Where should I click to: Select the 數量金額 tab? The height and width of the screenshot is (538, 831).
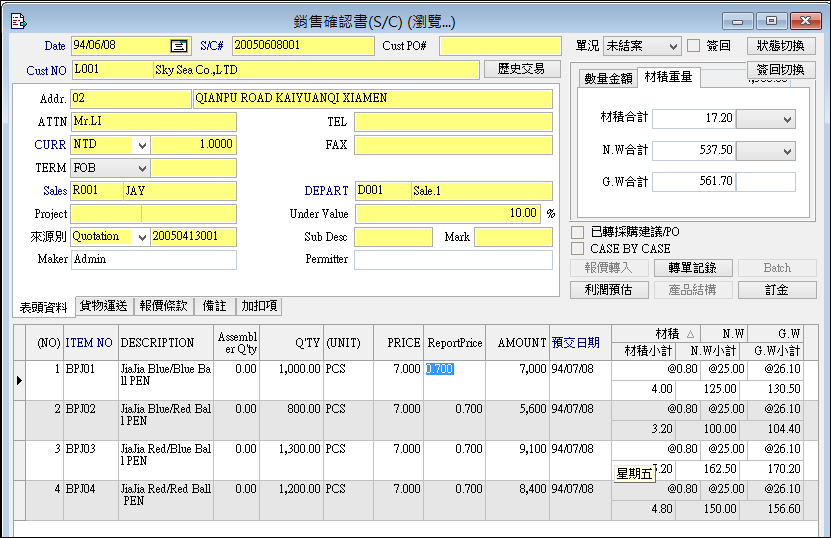tap(608, 78)
